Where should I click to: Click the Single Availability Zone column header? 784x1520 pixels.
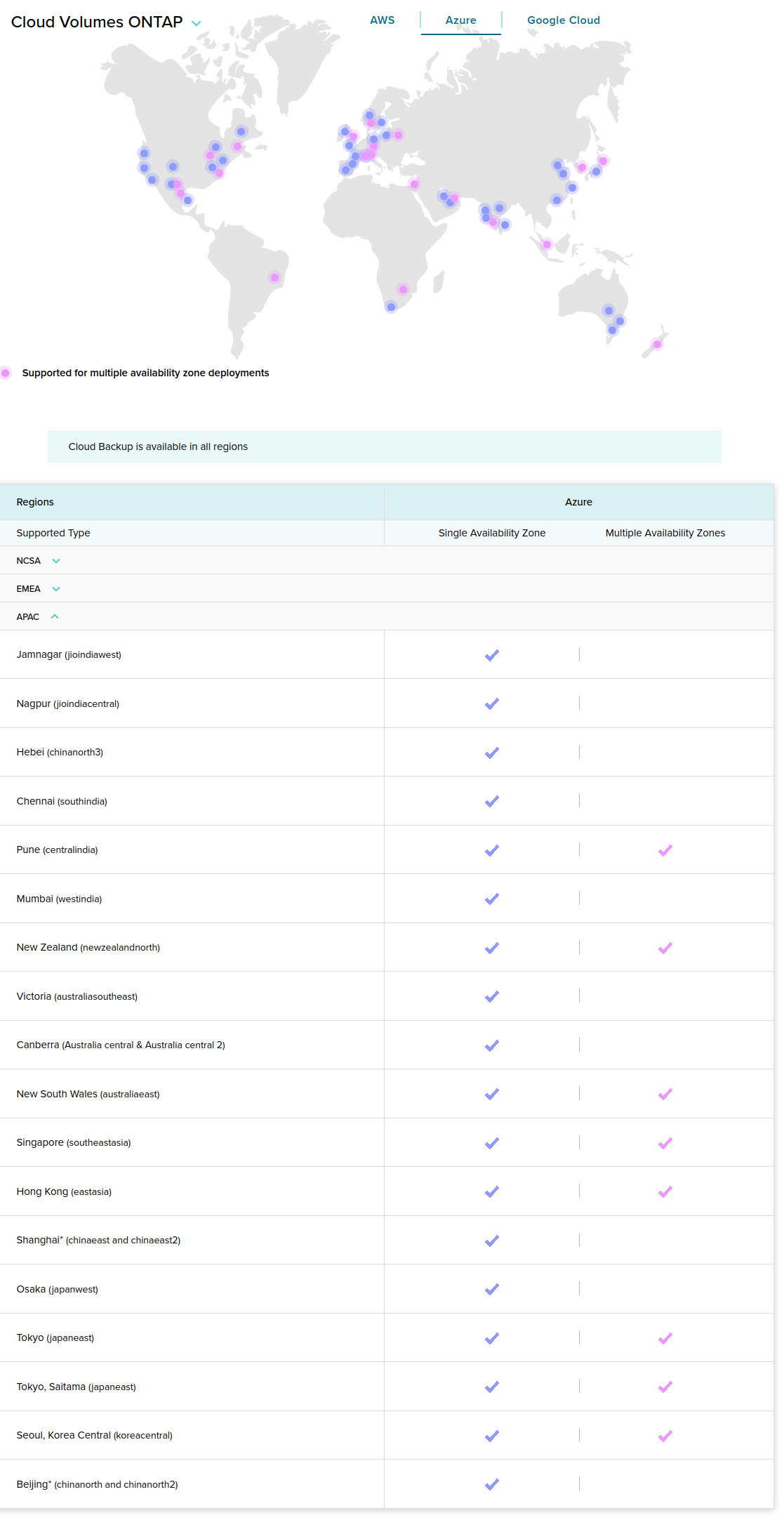(491, 533)
